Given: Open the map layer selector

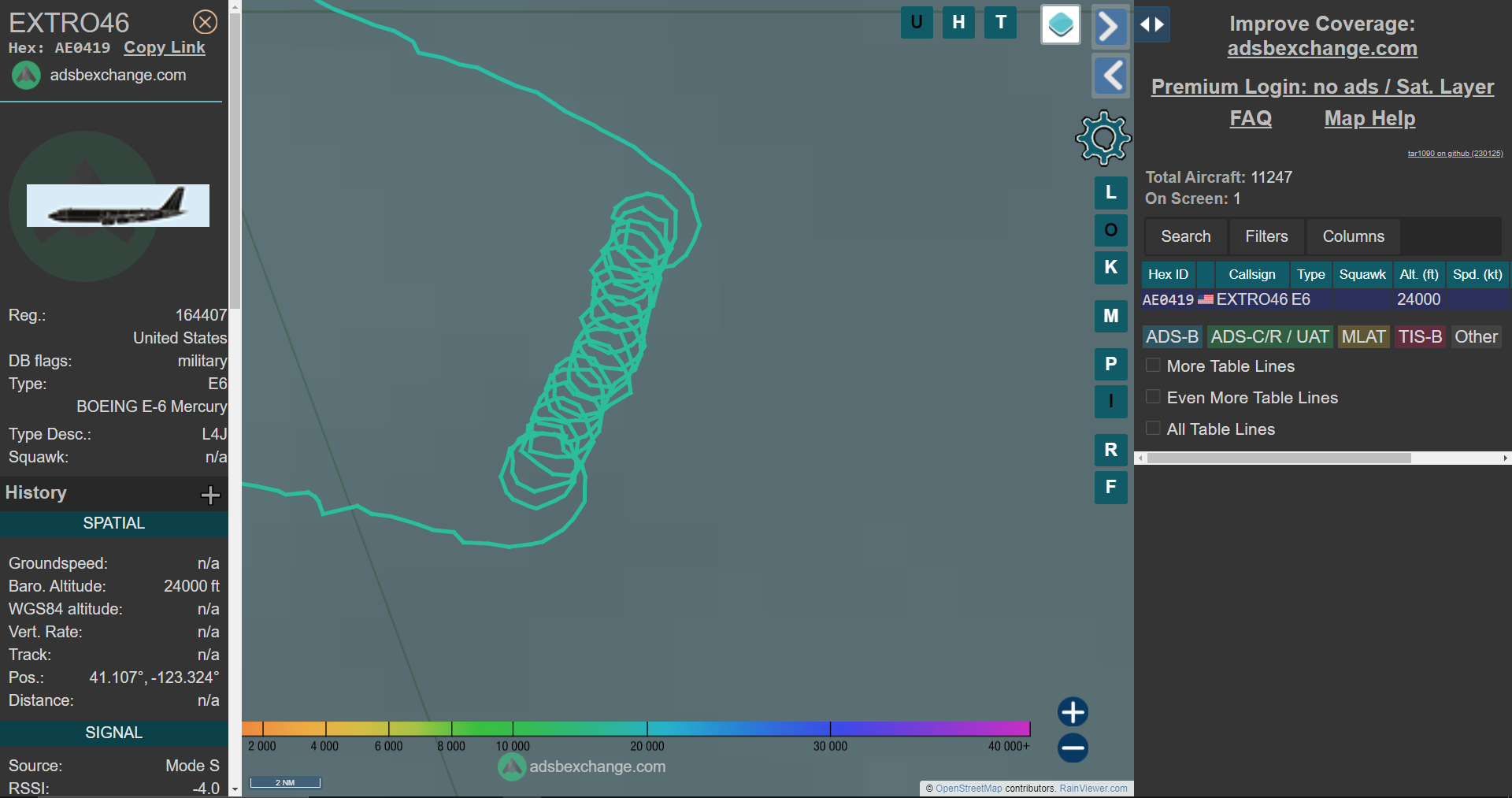Looking at the screenshot, I should (x=1061, y=24).
